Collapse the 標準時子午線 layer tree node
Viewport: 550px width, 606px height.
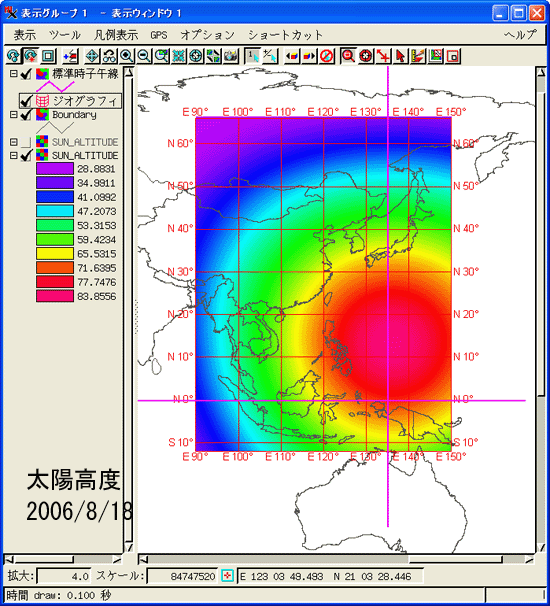14,73
